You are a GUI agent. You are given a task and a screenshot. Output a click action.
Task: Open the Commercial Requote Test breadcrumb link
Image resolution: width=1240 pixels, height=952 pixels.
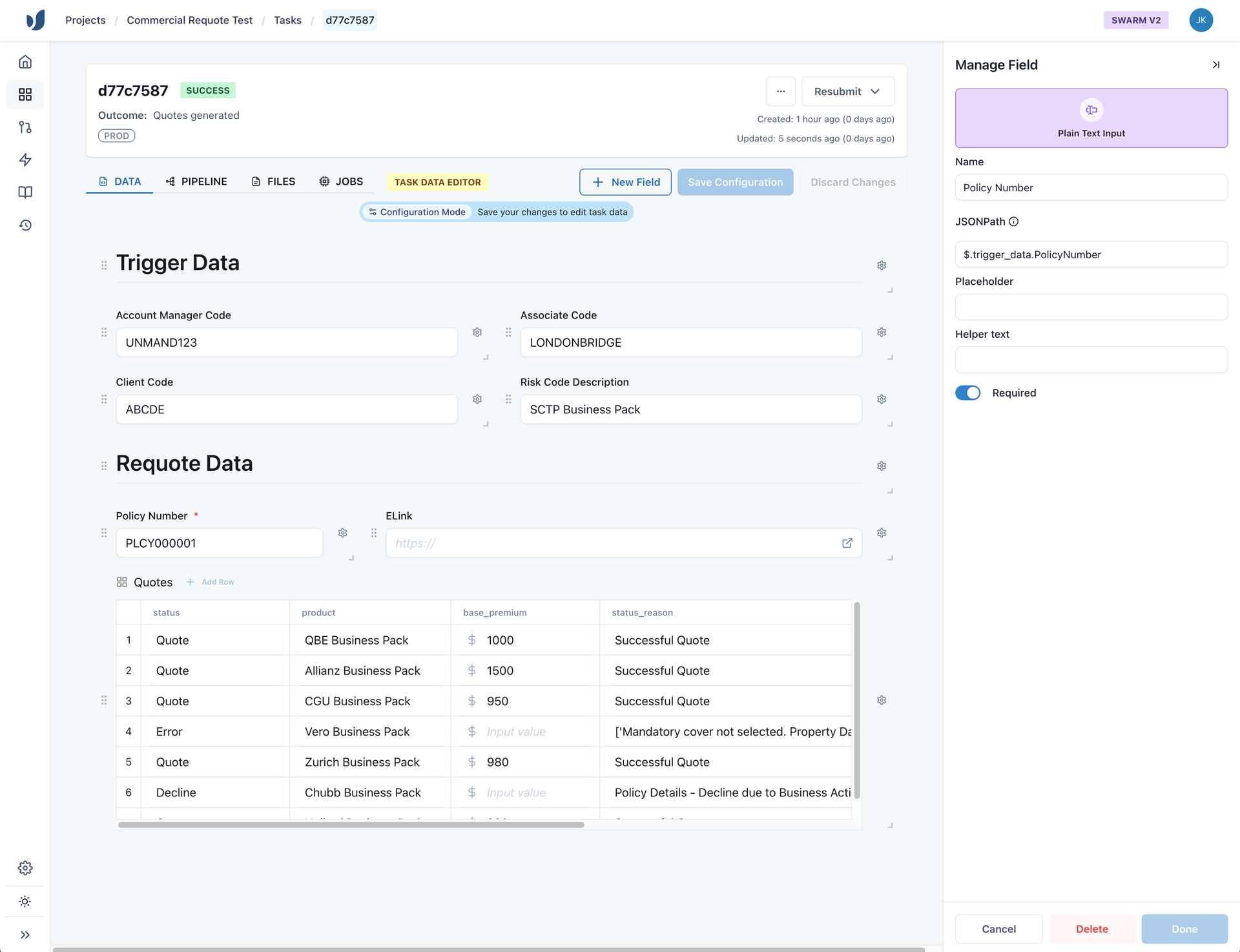point(189,20)
